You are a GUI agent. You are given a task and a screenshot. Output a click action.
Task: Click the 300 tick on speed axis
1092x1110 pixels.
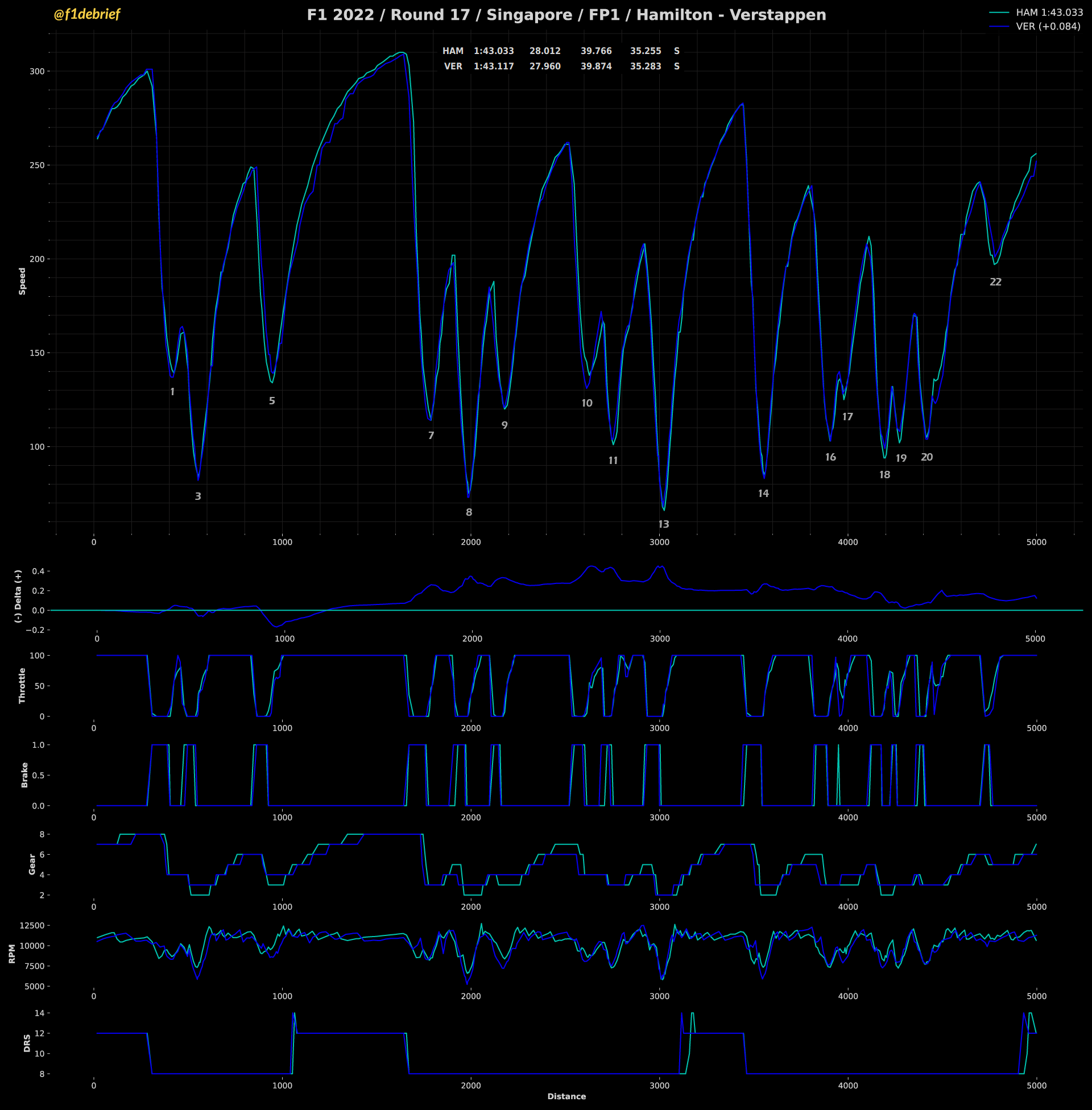(x=37, y=72)
